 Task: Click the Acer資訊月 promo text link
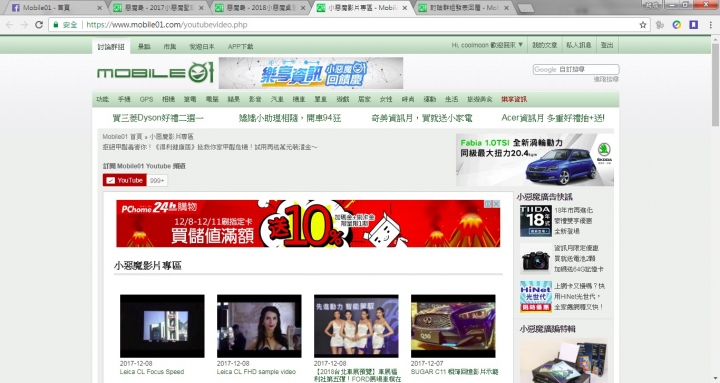pos(553,118)
